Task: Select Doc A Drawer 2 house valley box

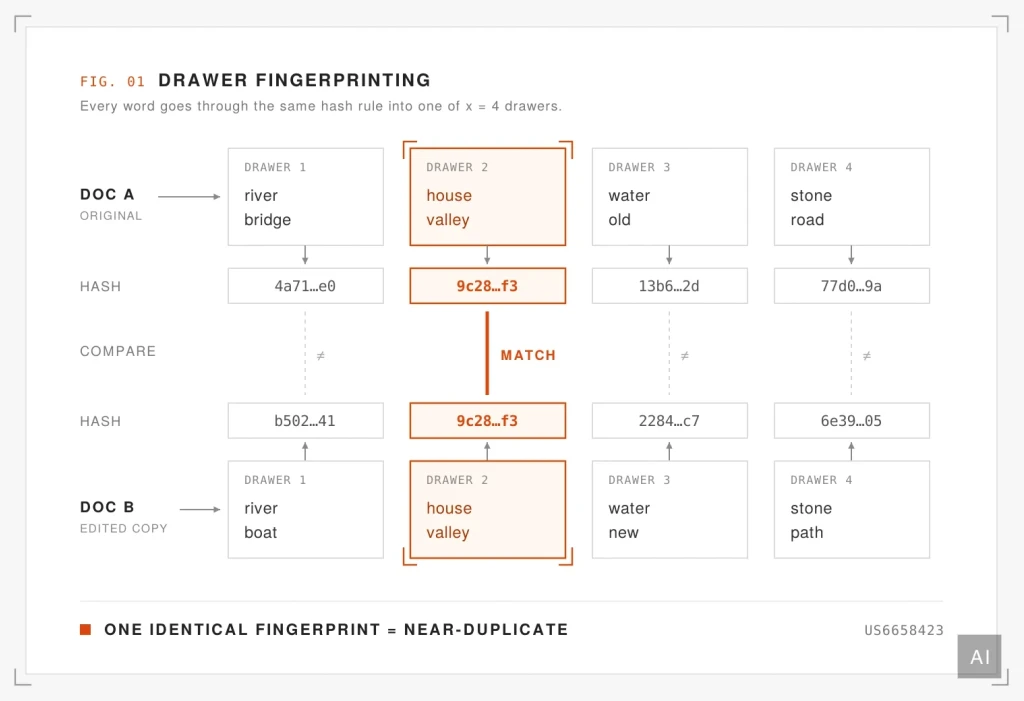Action: (x=487, y=197)
